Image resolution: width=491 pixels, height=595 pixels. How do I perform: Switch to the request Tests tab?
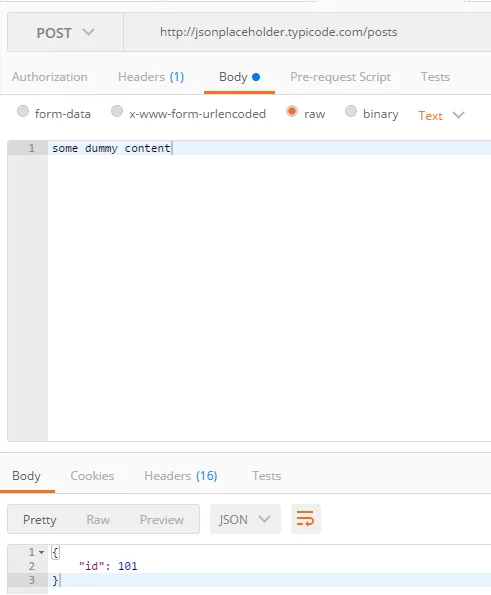pos(435,77)
